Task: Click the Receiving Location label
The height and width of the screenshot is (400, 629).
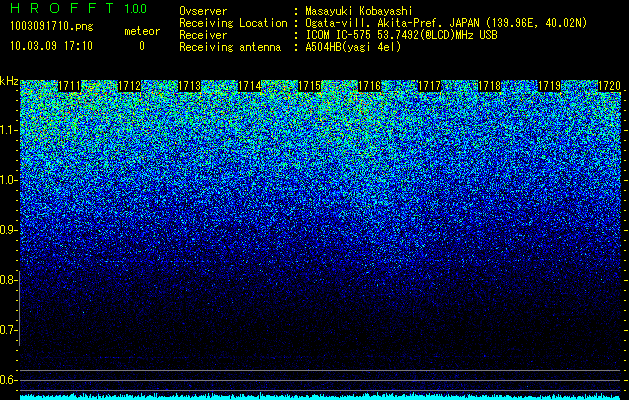Action: [233, 23]
